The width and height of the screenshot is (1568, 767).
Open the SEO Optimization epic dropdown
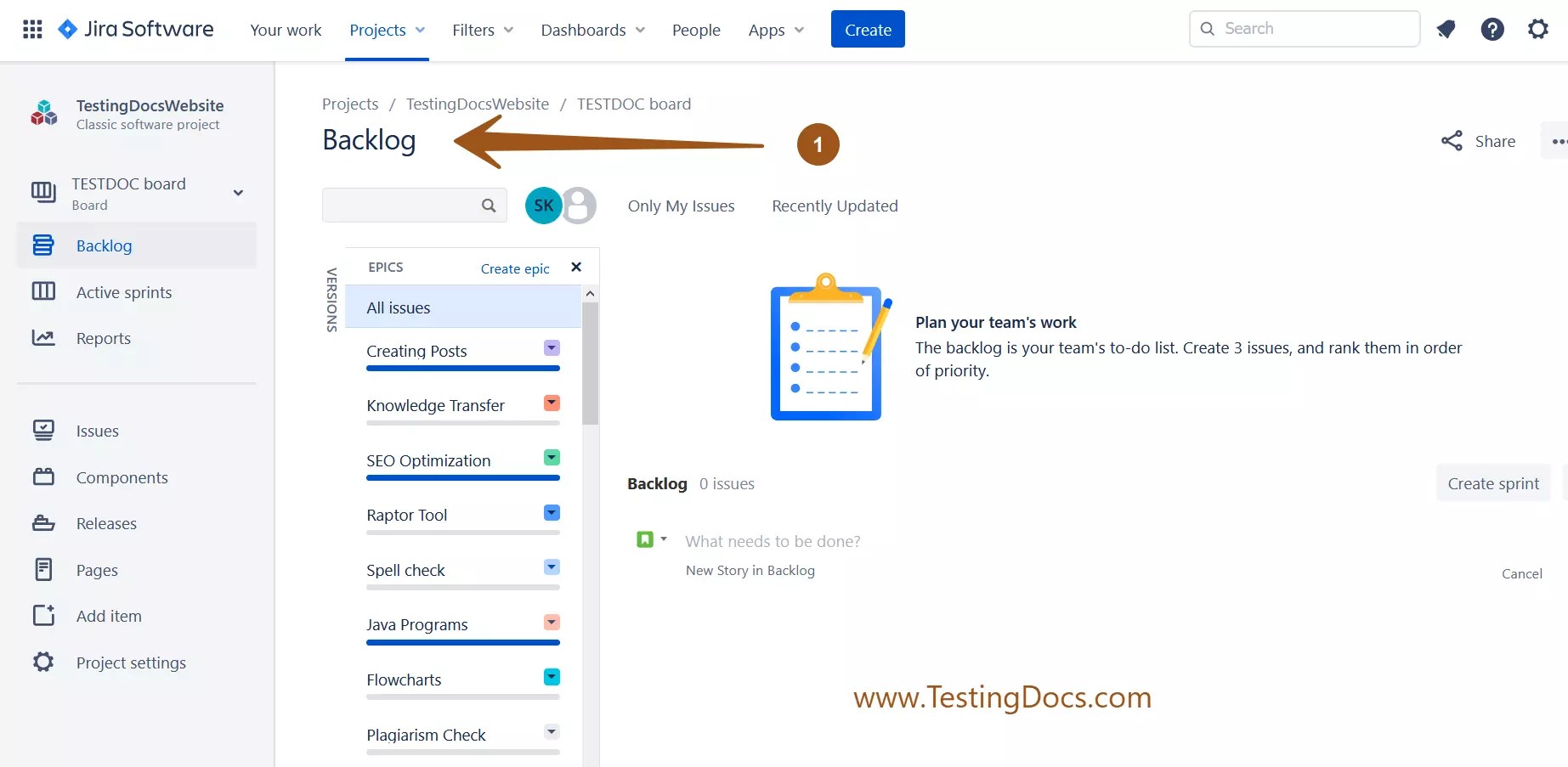pyautogui.click(x=552, y=457)
